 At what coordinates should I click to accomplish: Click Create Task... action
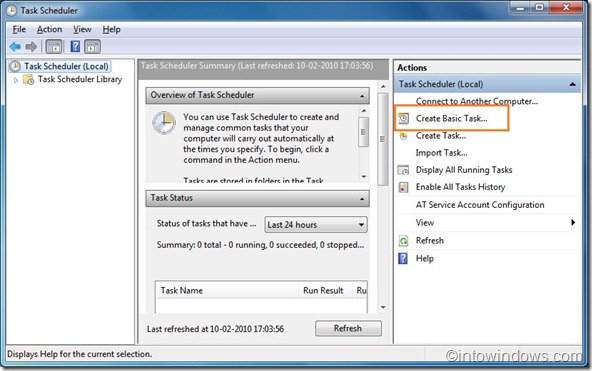(441, 136)
